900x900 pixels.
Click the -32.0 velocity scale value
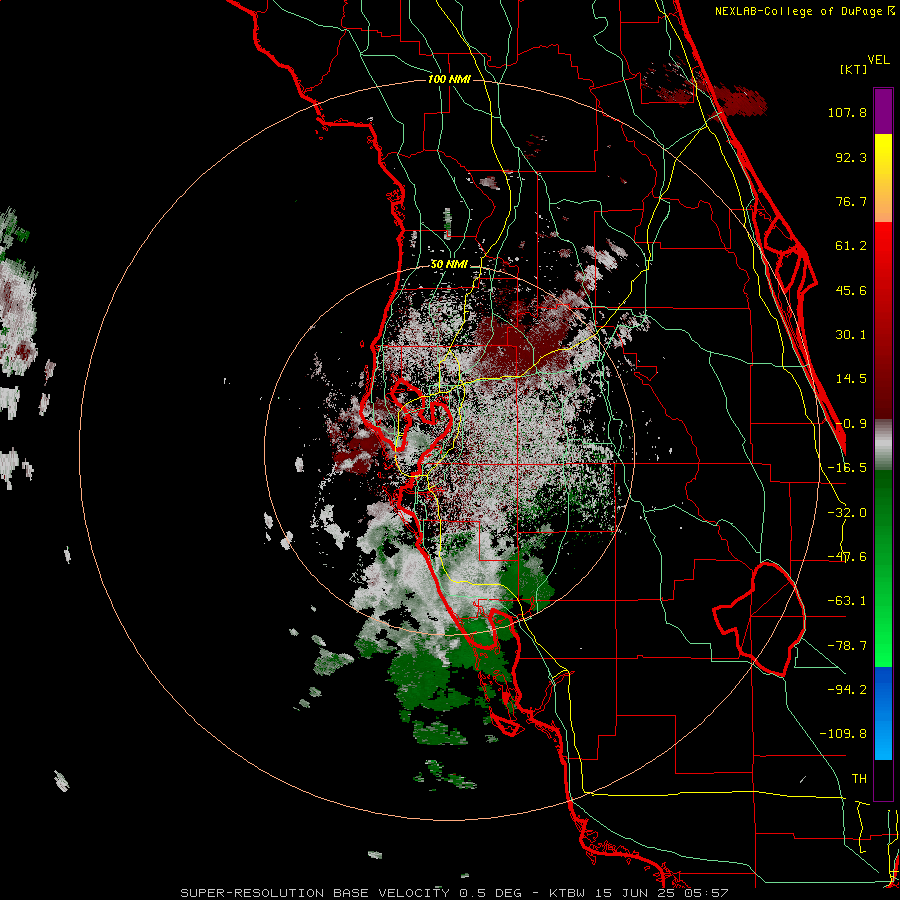[847, 513]
